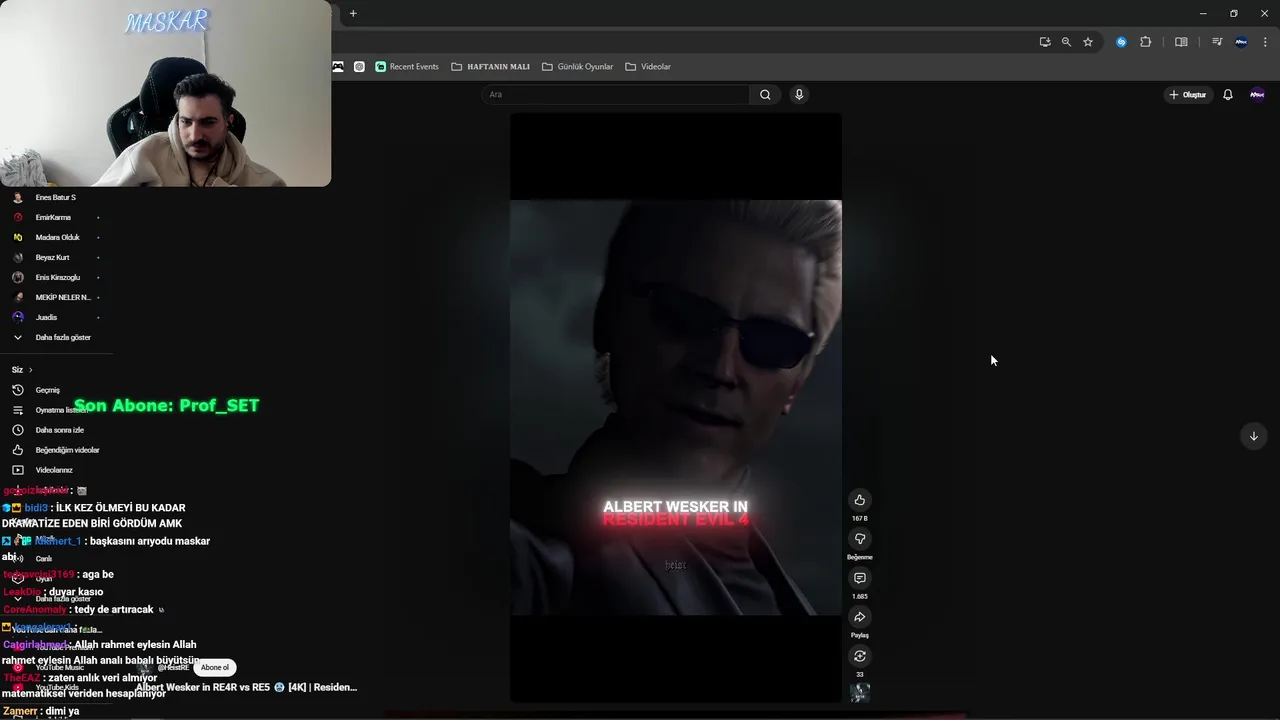The image size is (1280, 720).
Task: Minimize the browser window
Action: [x=1203, y=13]
